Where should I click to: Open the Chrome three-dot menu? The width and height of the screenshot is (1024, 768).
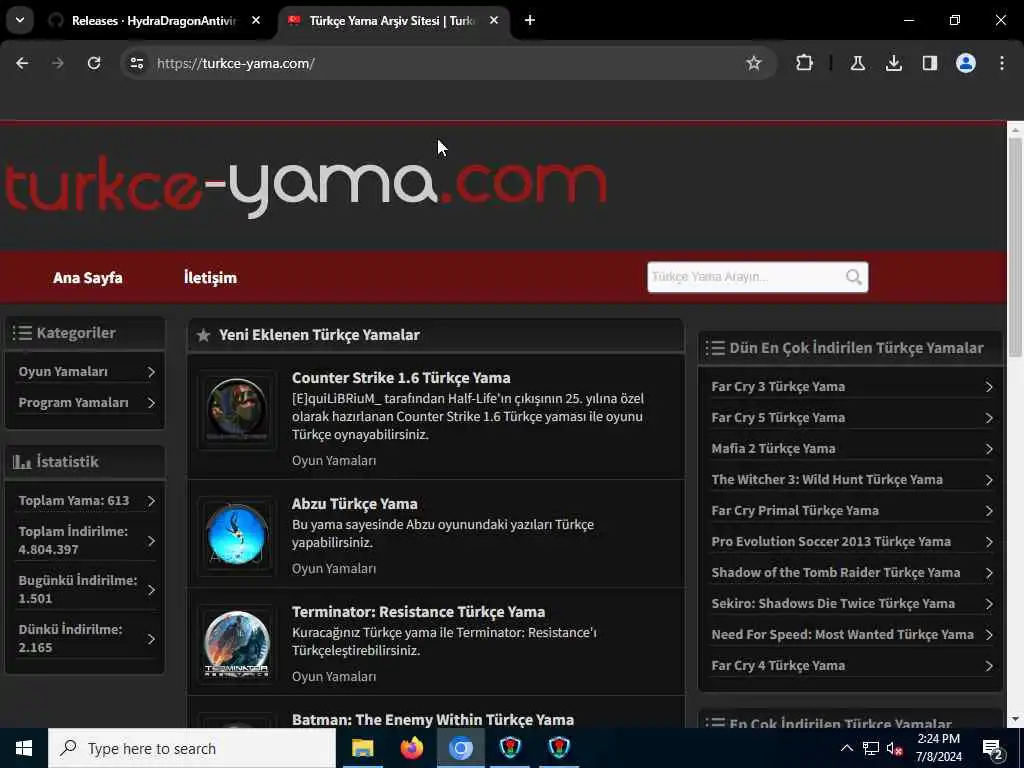pyautogui.click(x=1002, y=63)
